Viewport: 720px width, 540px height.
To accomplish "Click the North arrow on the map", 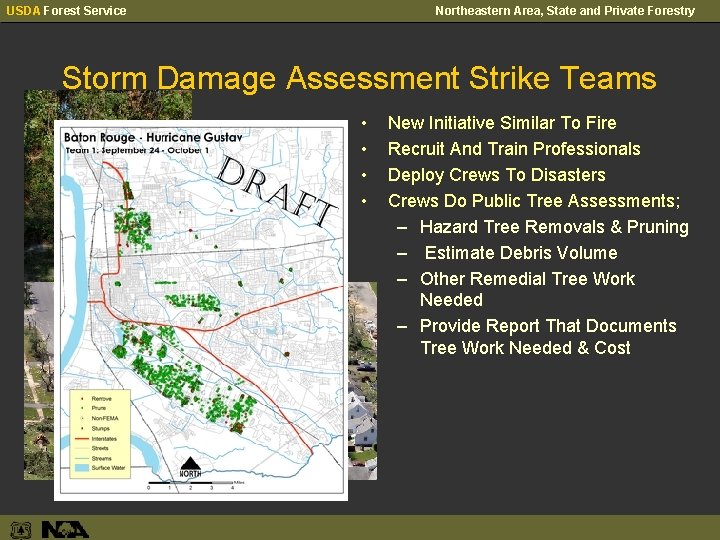I will tap(190, 467).
